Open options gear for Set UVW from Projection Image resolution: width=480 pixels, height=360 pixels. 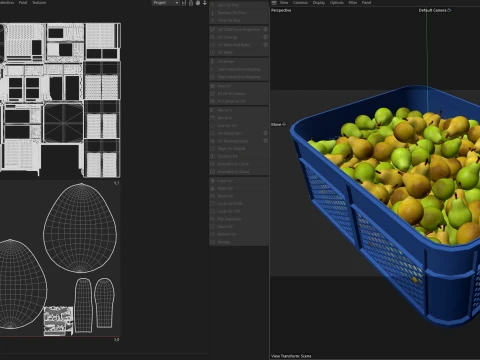[x=265, y=29]
